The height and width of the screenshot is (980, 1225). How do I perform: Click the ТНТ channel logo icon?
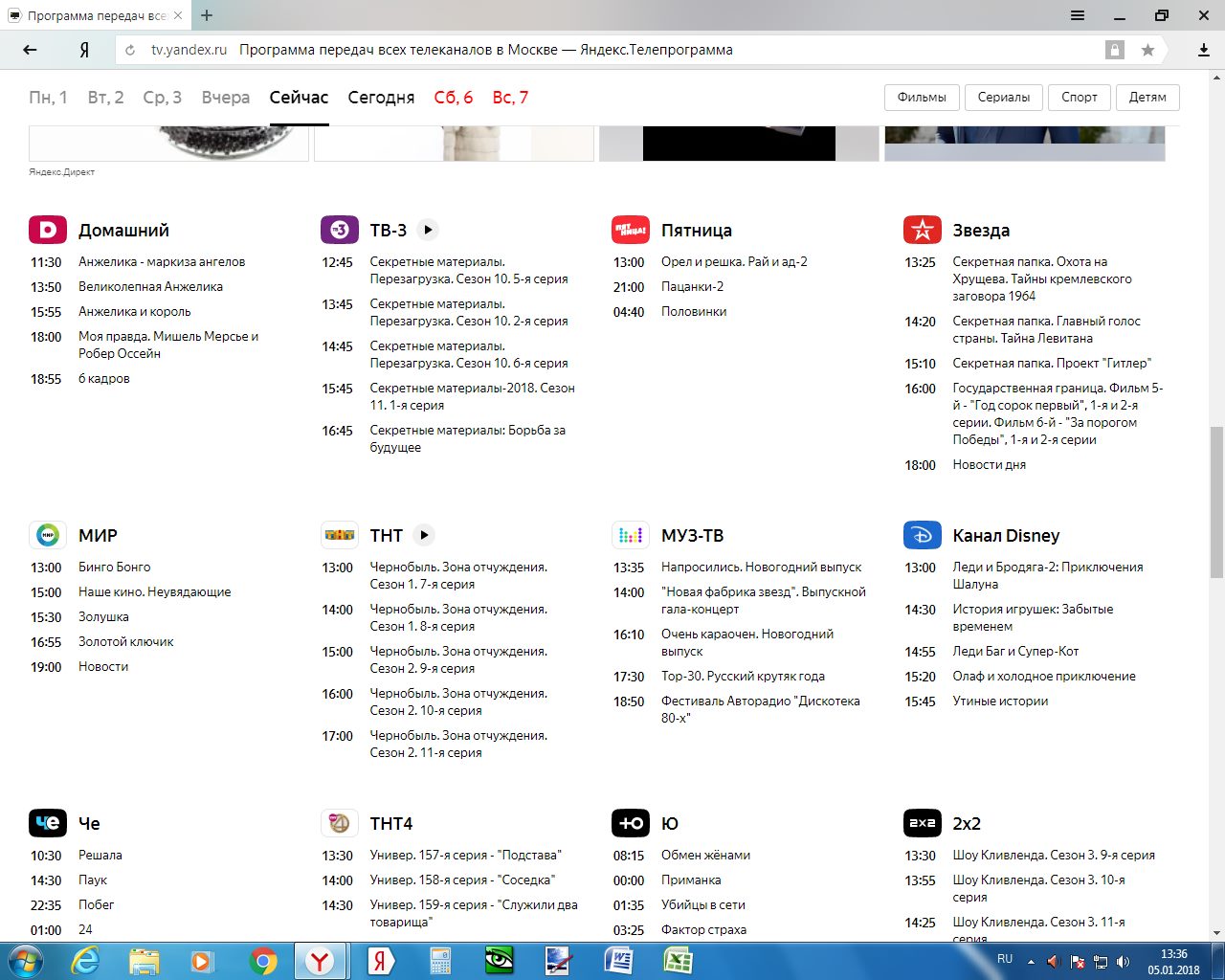pos(340,535)
